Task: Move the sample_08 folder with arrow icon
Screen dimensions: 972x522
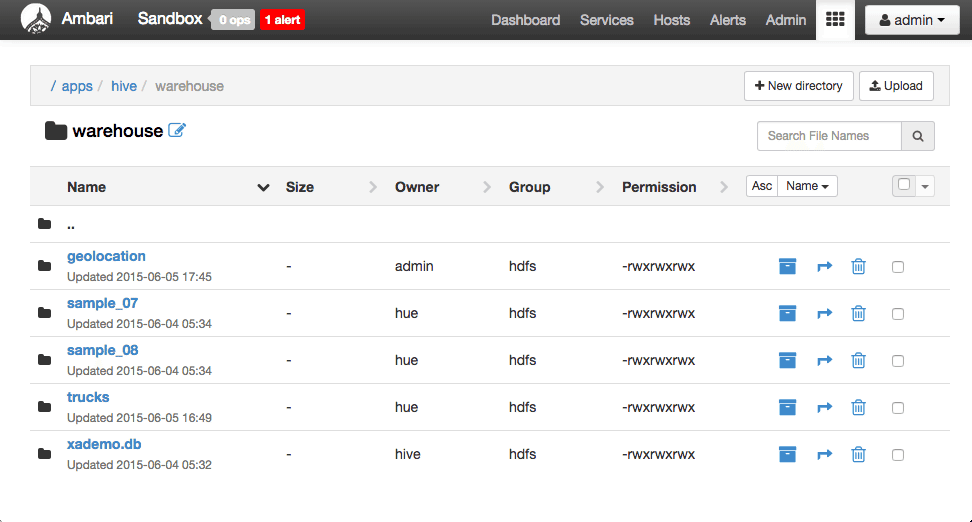Action: coord(824,361)
